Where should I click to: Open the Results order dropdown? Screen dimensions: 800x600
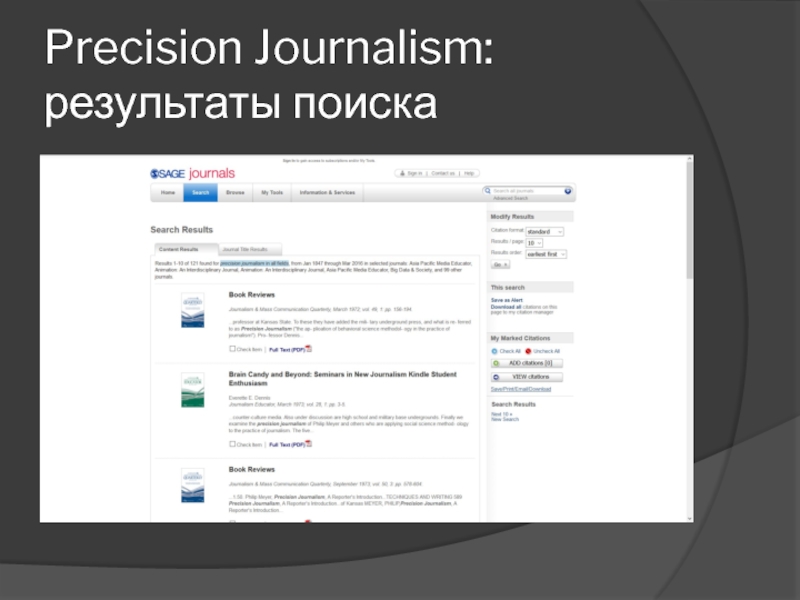tap(546, 254)
